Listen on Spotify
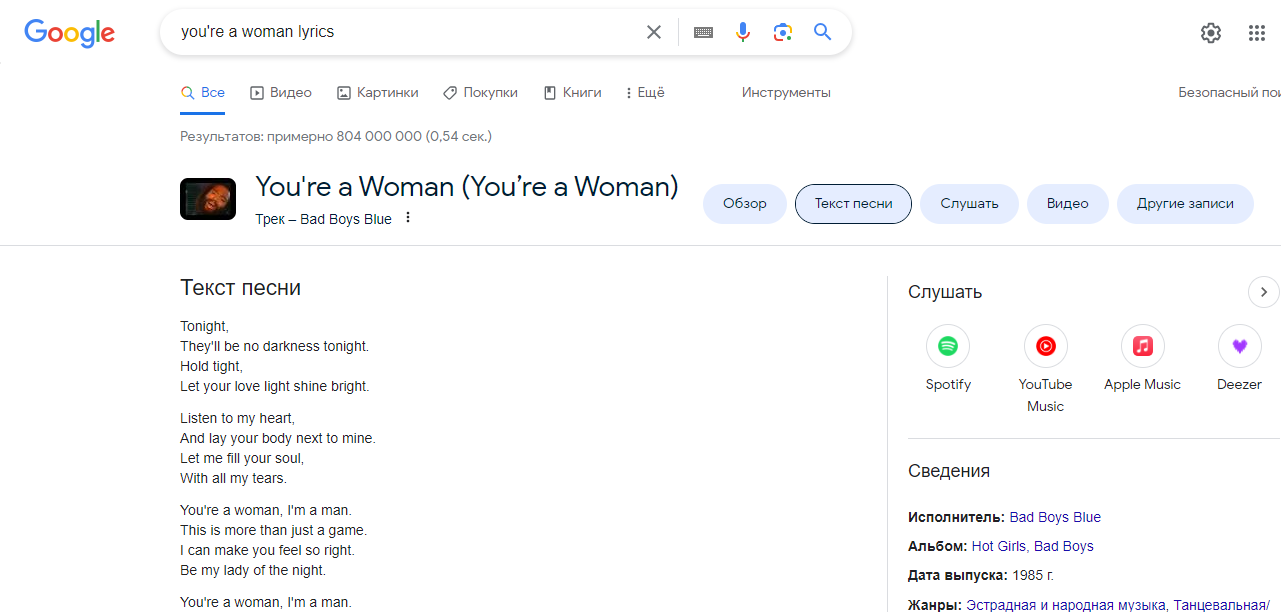The image size is (1281, 612). [948, 347]
